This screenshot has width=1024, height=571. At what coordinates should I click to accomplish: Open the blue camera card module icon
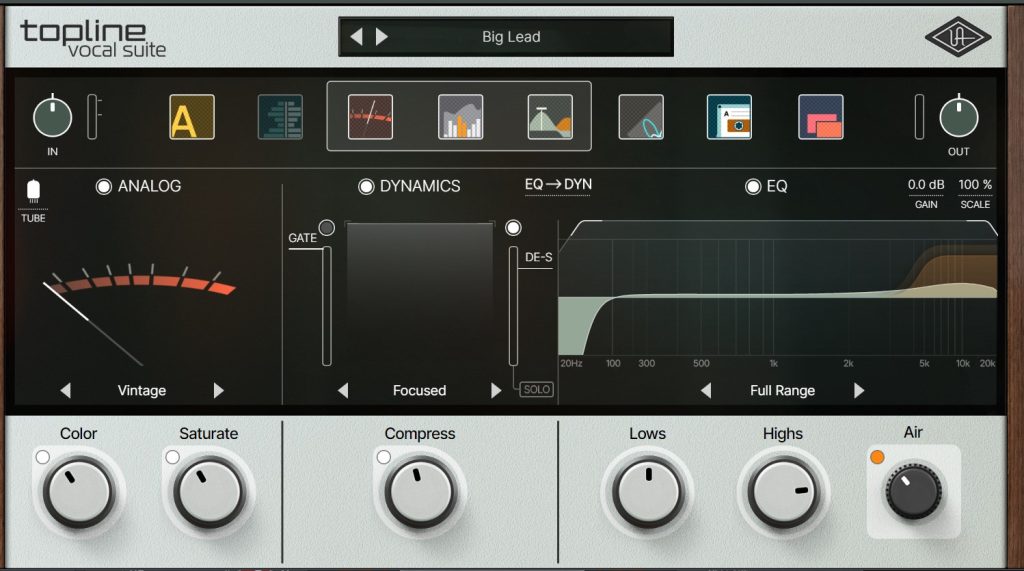pos(729,117)
